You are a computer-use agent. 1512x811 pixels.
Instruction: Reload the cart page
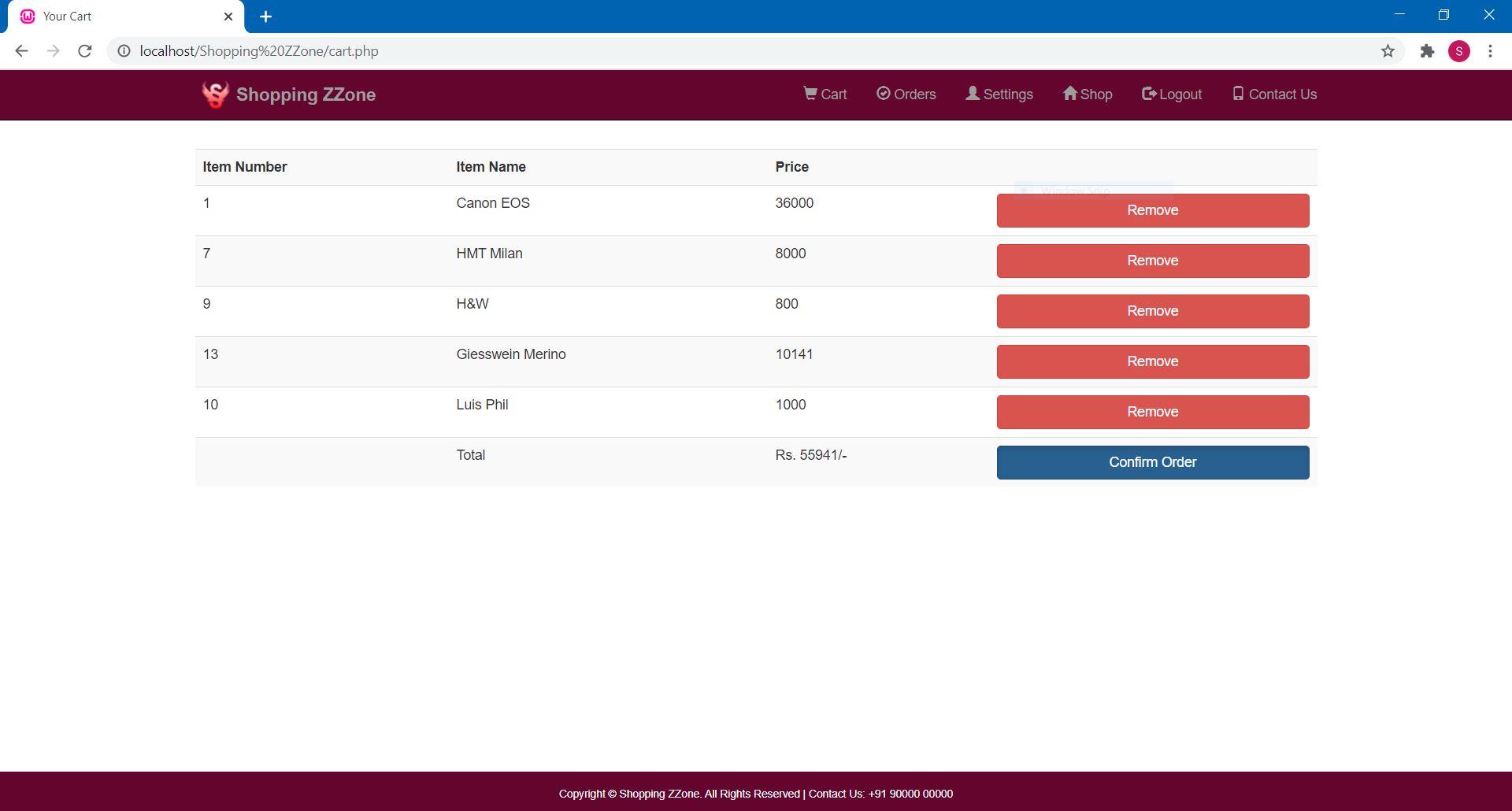click(x=85, y=50)
